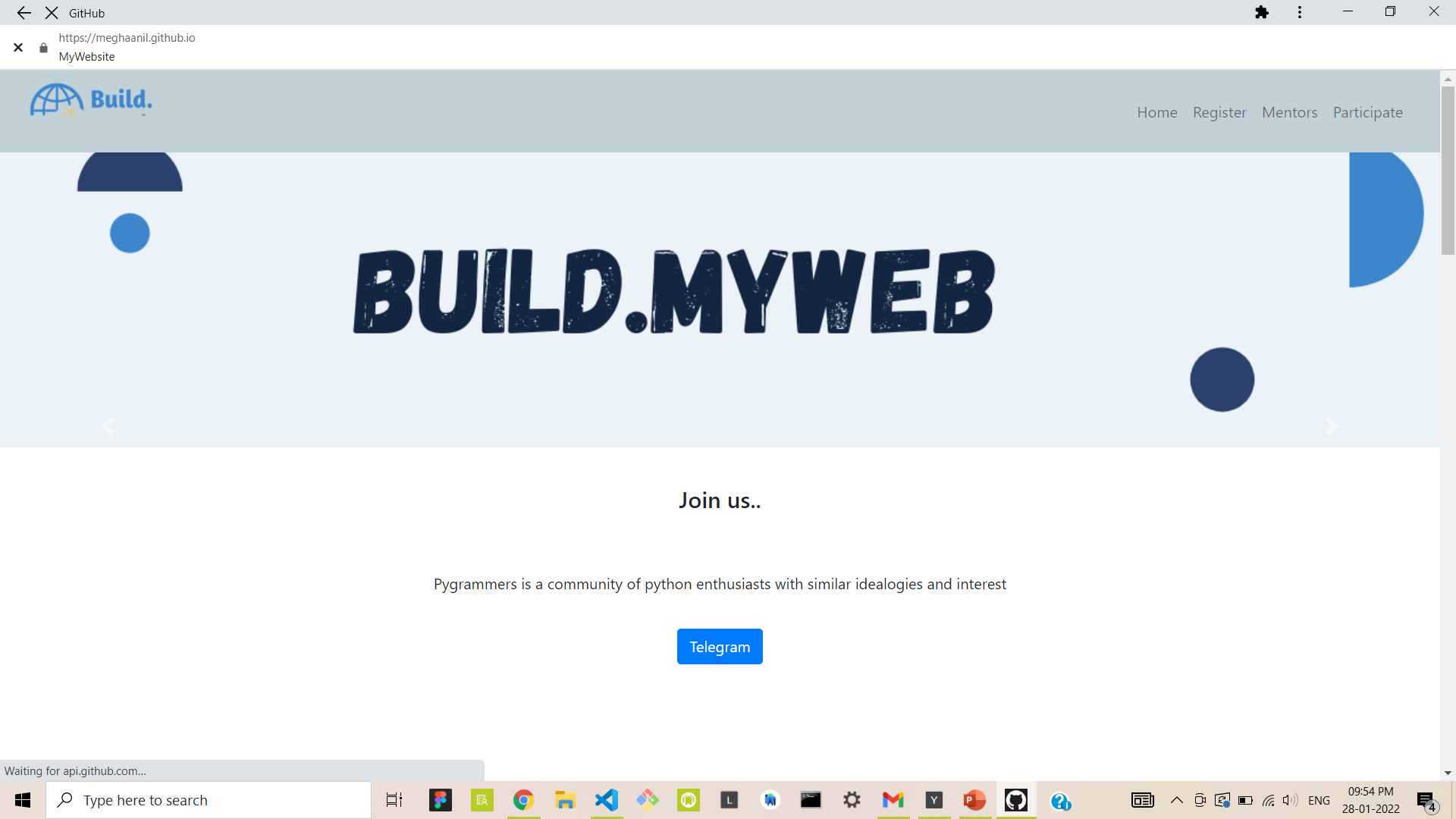Click the Windows search box
1456x819 pixels.
tap(209, 800)
